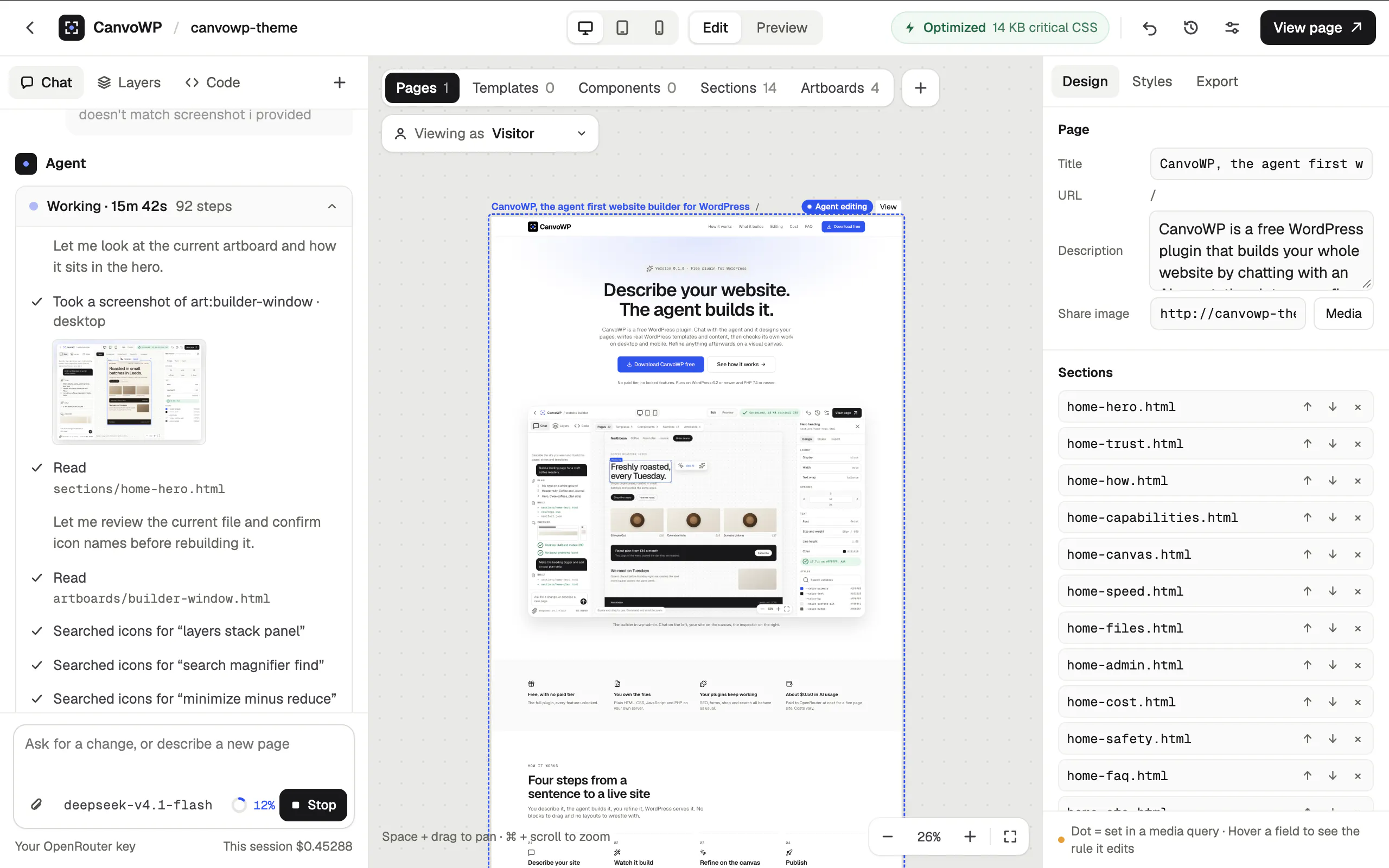
Task: Click the View page button
Action: click(x=1318, y=28)
